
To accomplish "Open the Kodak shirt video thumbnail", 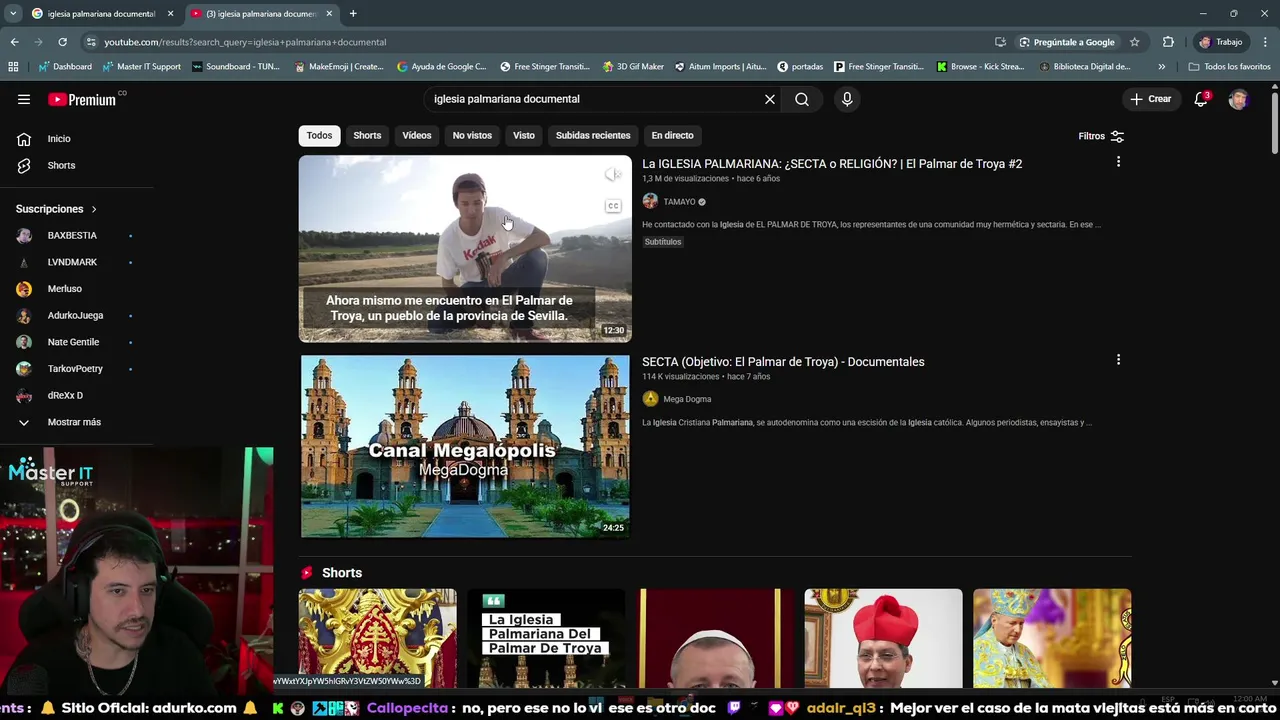I will point(465,248).
